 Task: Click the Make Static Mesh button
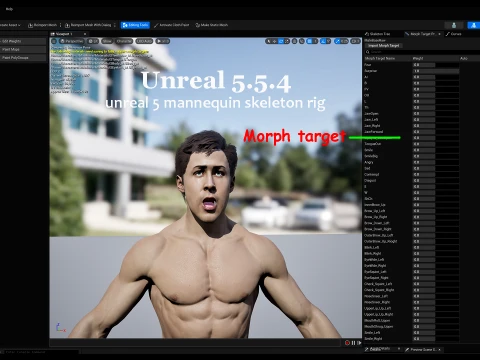[212, 25]
